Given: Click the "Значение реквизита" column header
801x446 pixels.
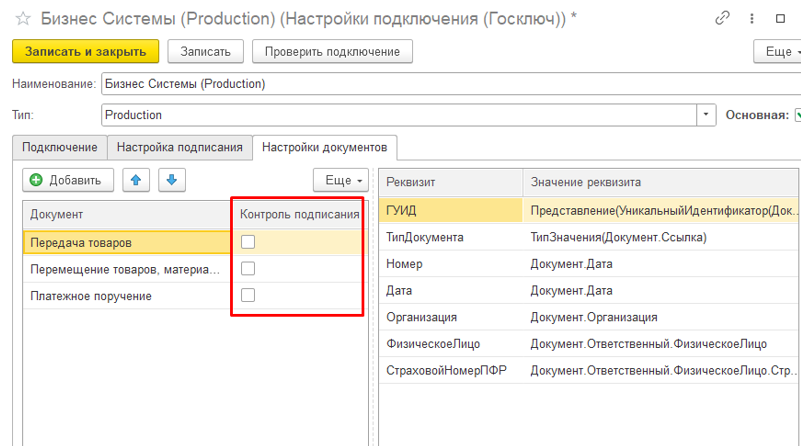Looking at the screenshot, I should [x=661, y=182].
